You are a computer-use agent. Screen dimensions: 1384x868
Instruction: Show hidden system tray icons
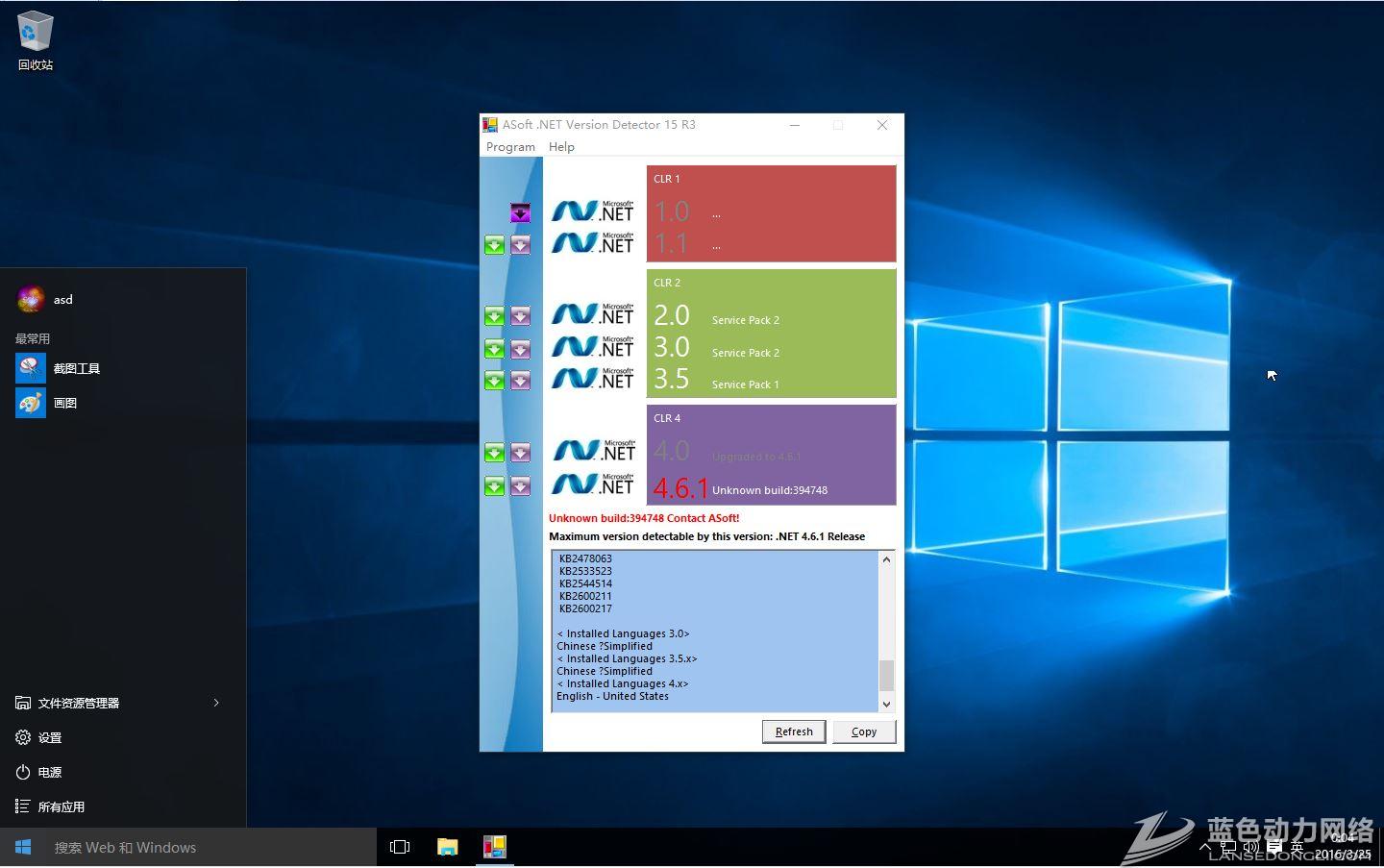click(x=1205, y=848)
